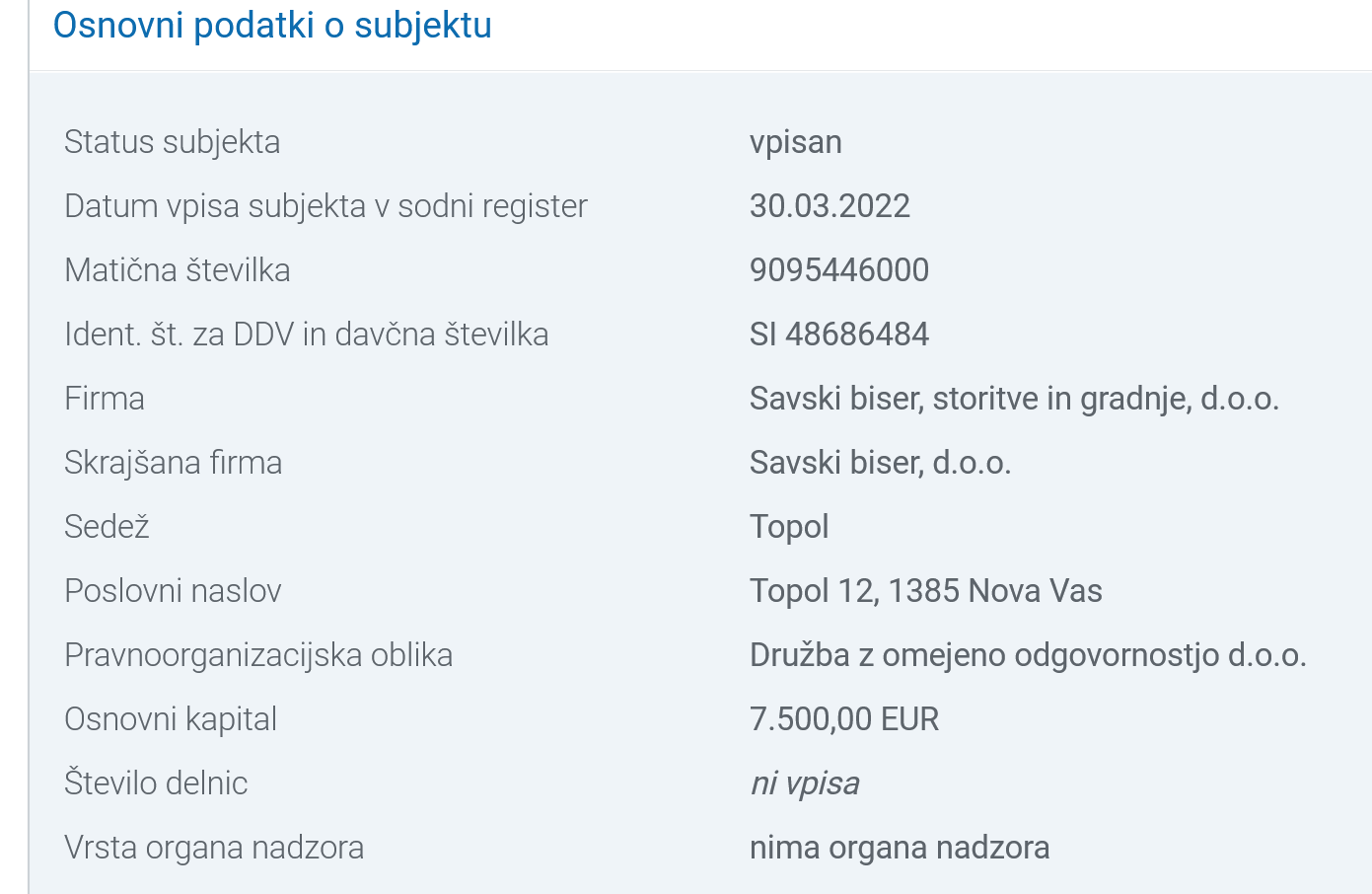Click the short name 'Savski biser, d.o.o.'

881,463
